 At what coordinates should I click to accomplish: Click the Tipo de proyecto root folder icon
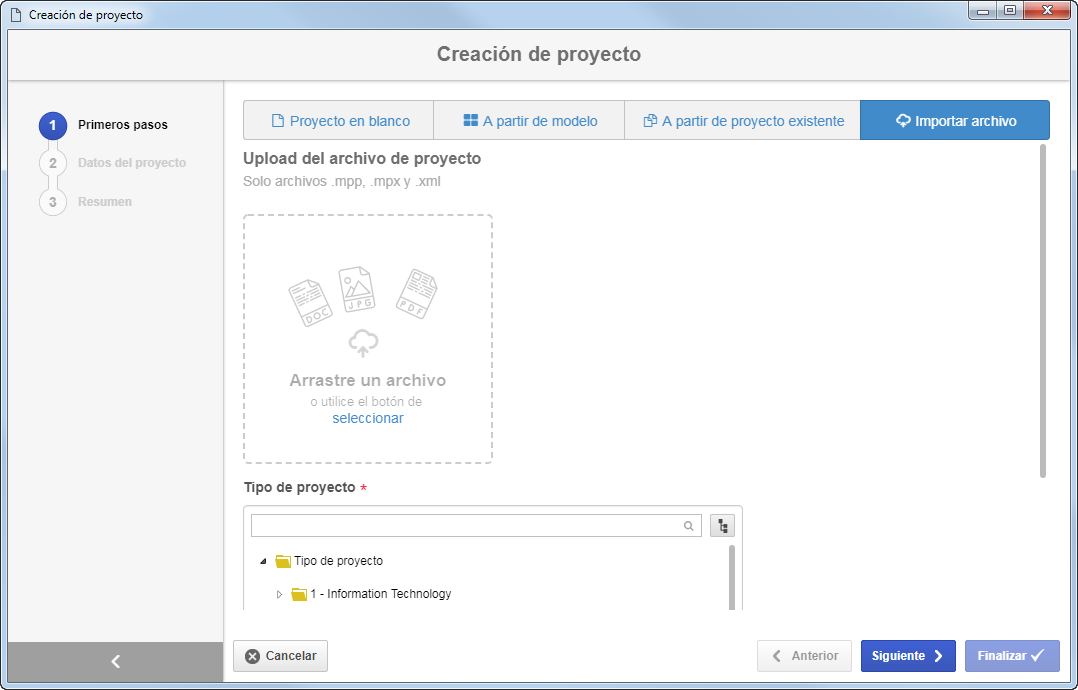coord(283,561)
